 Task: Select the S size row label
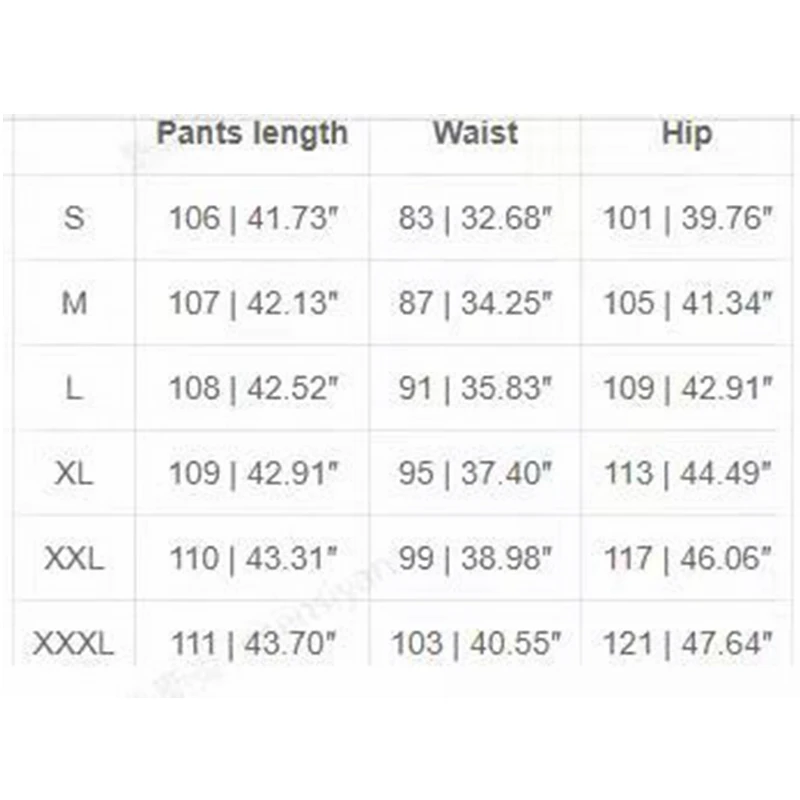74,218
